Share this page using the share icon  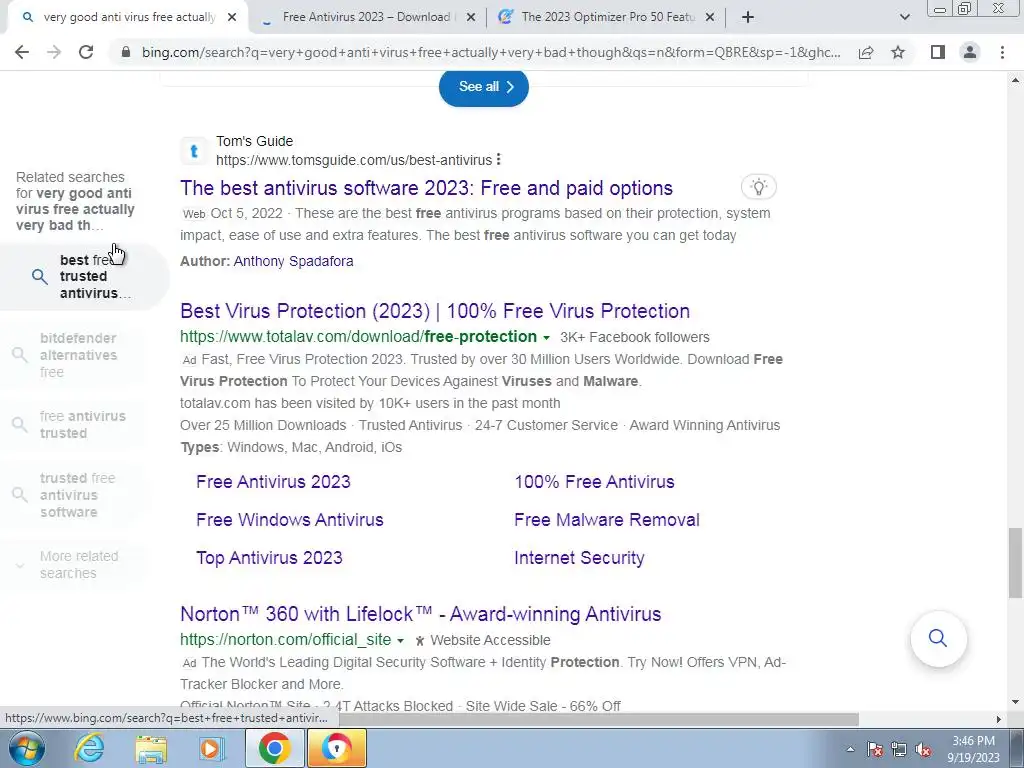tap(866, 52)
